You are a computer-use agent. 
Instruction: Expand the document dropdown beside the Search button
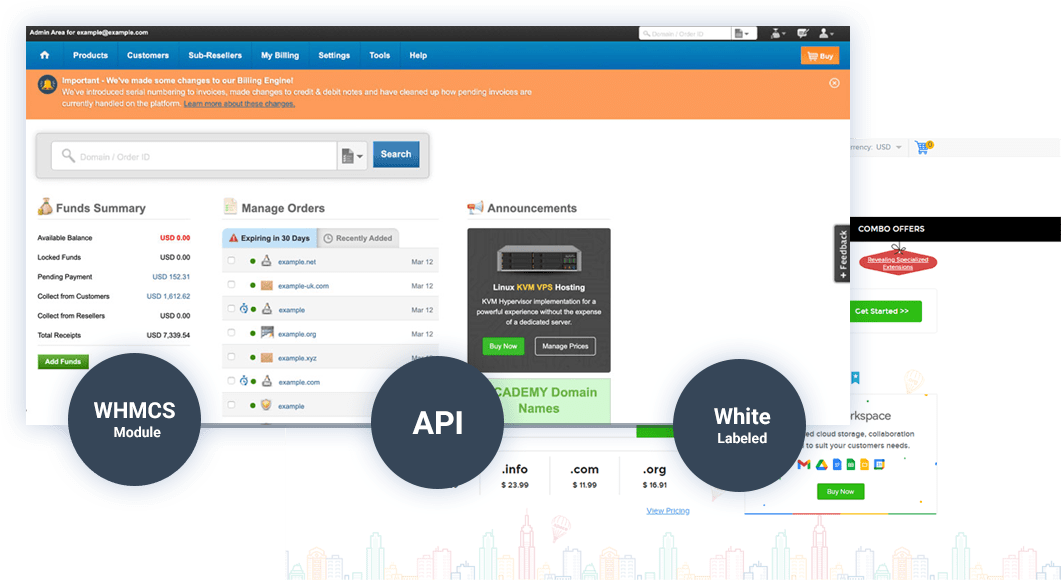pyautogui.click(x=352, y=156)
